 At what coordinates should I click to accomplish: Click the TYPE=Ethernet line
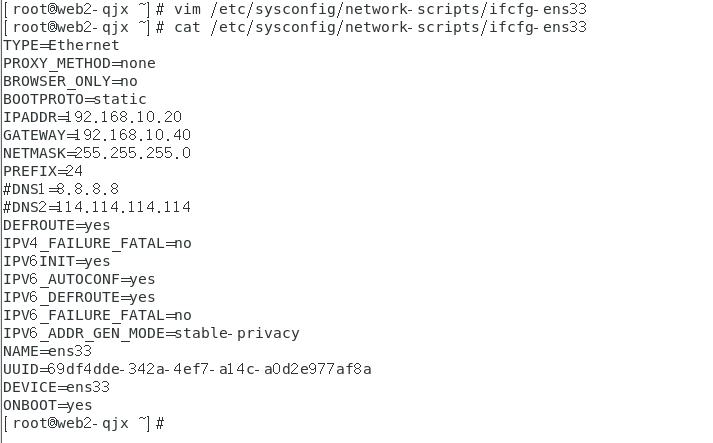(x=61, y=45)
